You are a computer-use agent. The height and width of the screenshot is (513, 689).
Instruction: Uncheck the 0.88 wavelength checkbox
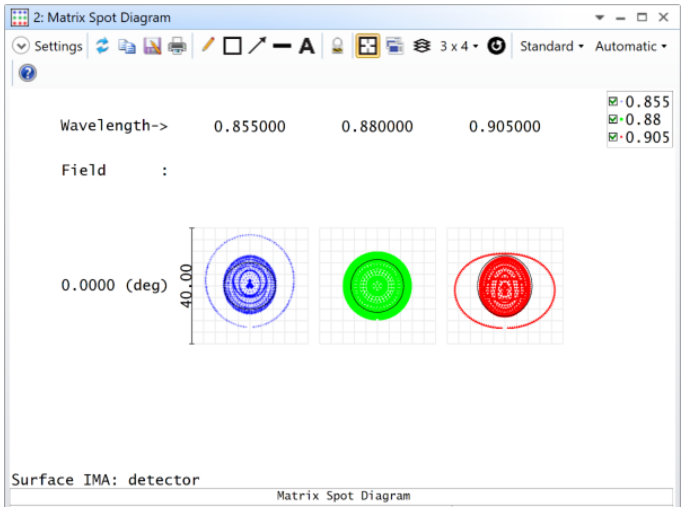click(x=613, y=120)
